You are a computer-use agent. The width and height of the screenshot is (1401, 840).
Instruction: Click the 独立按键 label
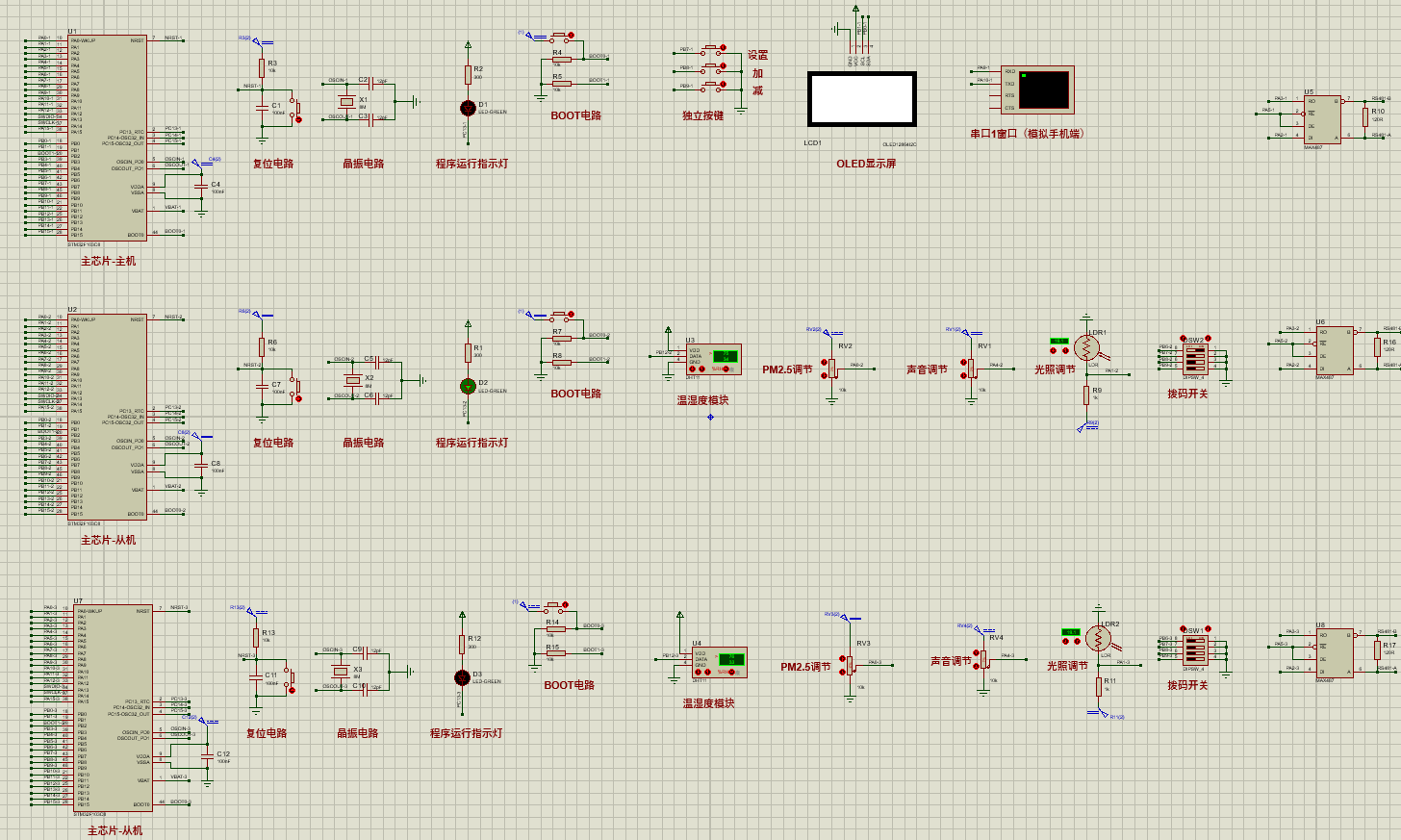(x=702, y=115)
